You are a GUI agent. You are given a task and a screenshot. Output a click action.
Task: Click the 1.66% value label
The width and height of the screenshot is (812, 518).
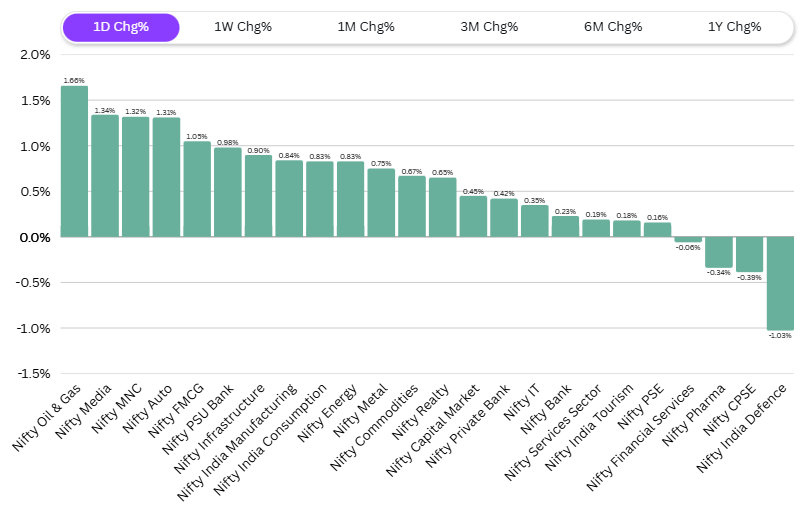pos(74,81)
